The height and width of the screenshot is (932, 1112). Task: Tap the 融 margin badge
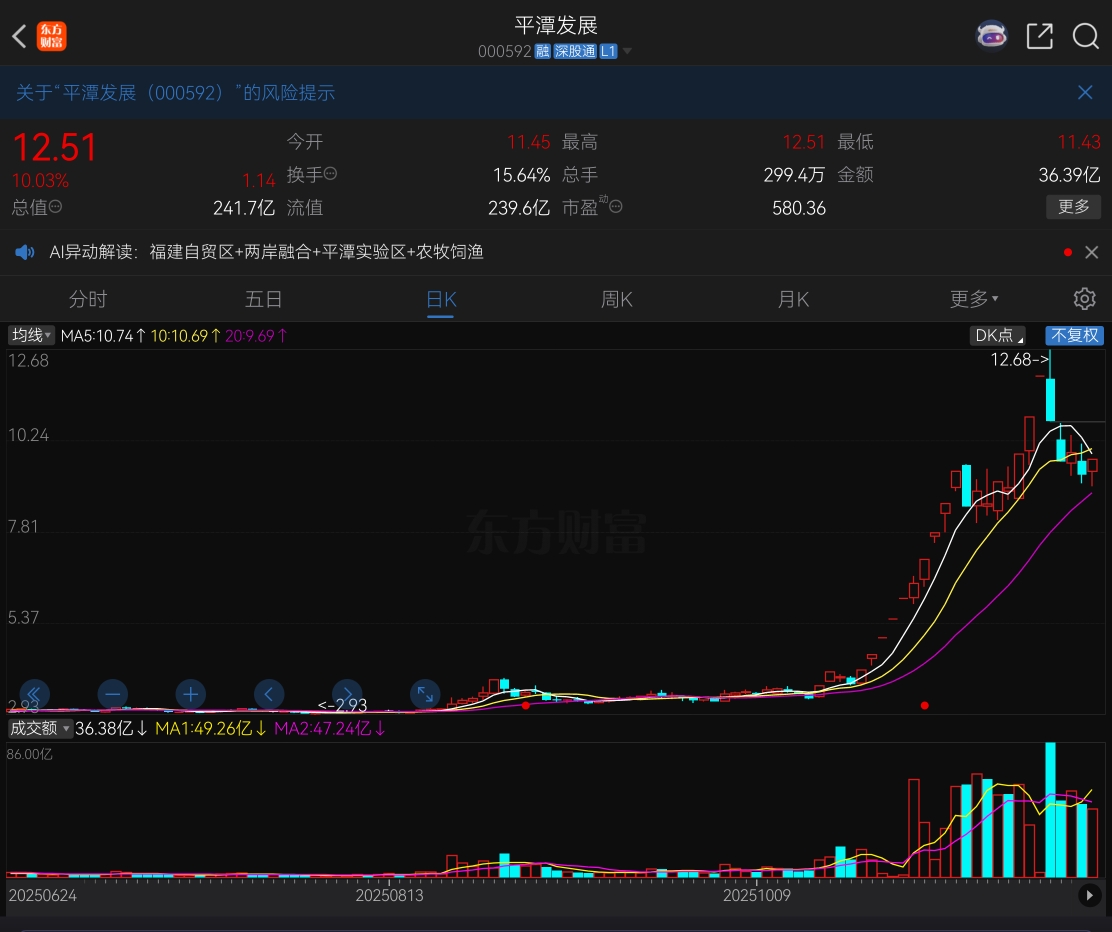(543, 51)
